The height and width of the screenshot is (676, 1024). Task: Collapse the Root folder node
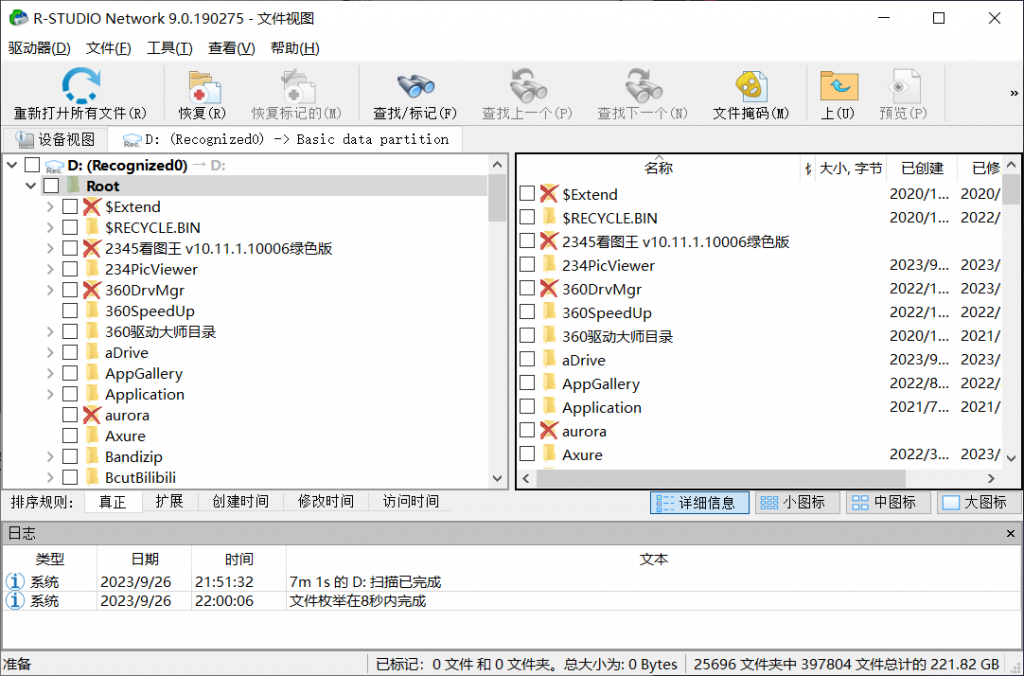click(x=31, y=186)
